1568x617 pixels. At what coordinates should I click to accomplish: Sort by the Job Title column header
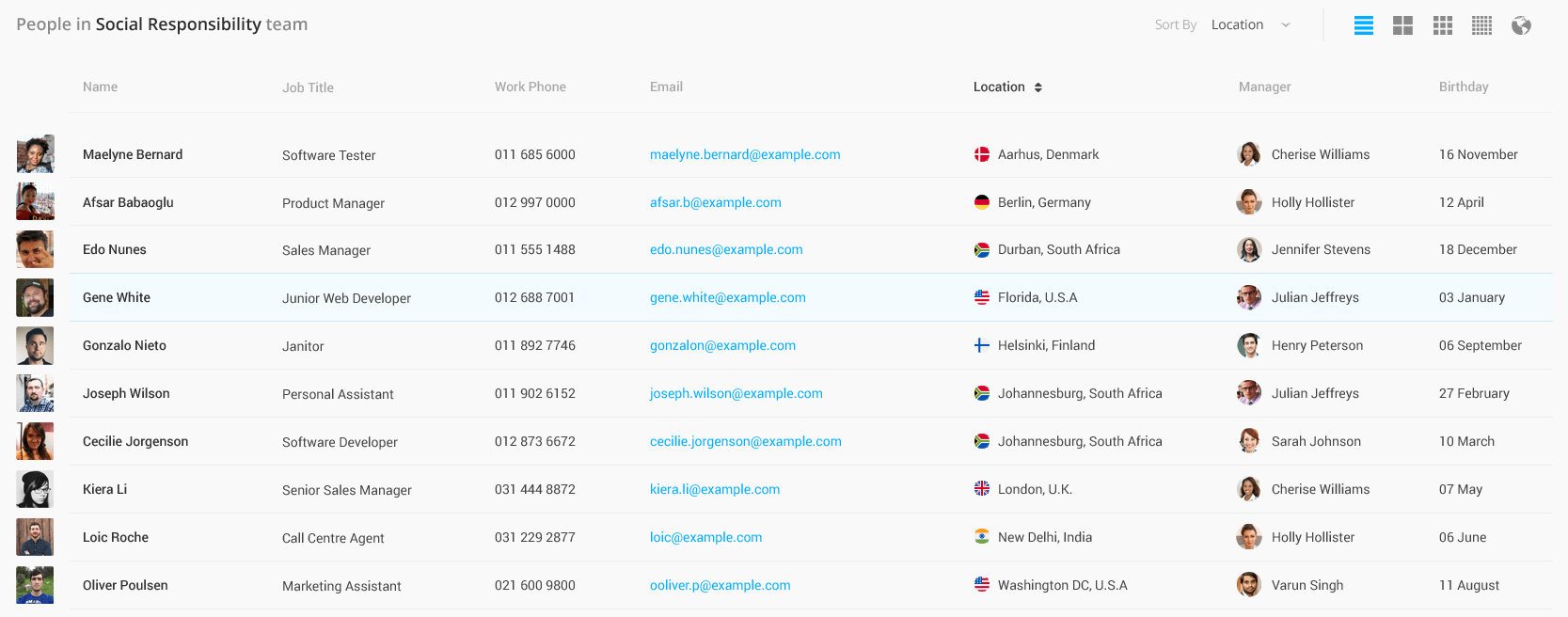click(x=308, y=87)
